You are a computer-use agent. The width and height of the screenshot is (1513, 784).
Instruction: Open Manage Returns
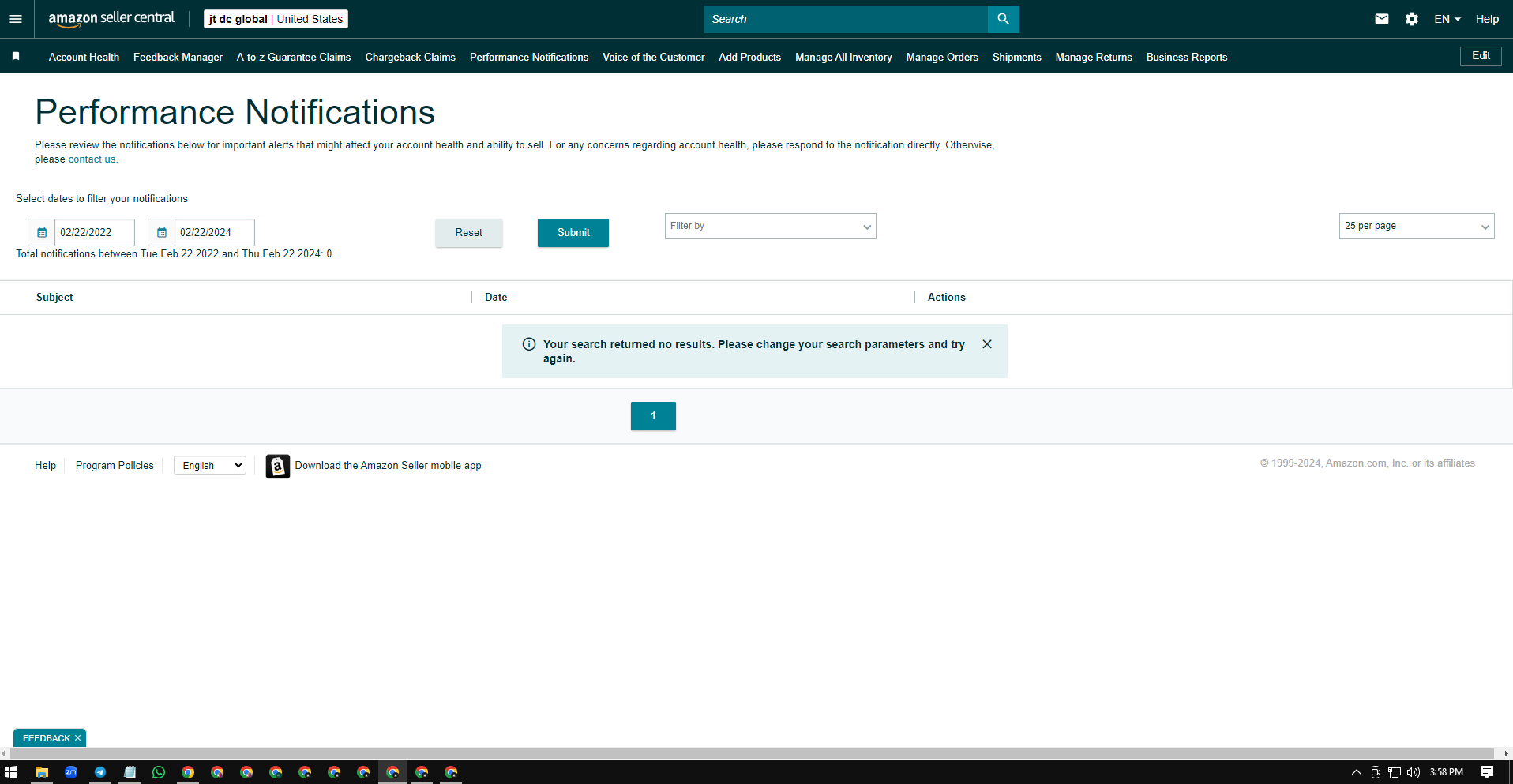(x=1094, y=57)
